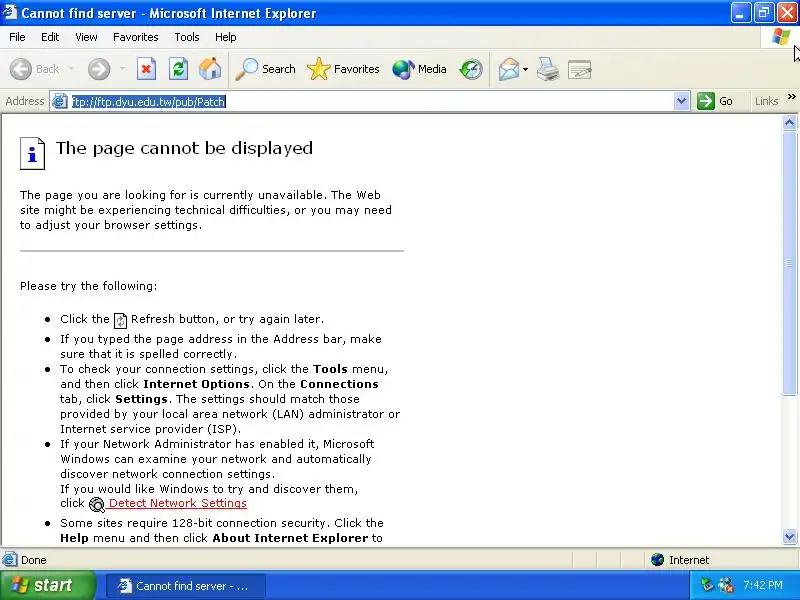Click 'The page cannot be displayed' heading

pos(184,148)
